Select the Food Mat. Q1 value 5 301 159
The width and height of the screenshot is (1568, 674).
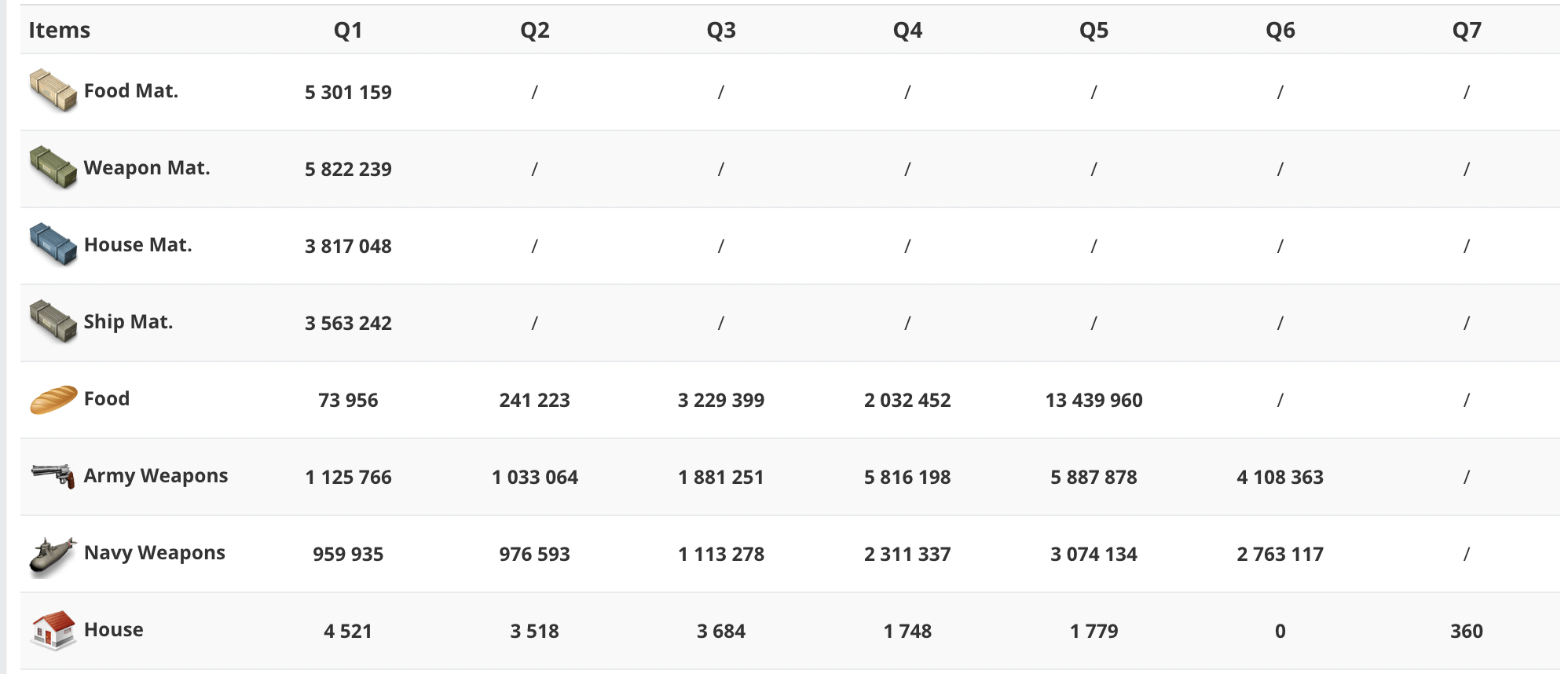click(348, 92)
